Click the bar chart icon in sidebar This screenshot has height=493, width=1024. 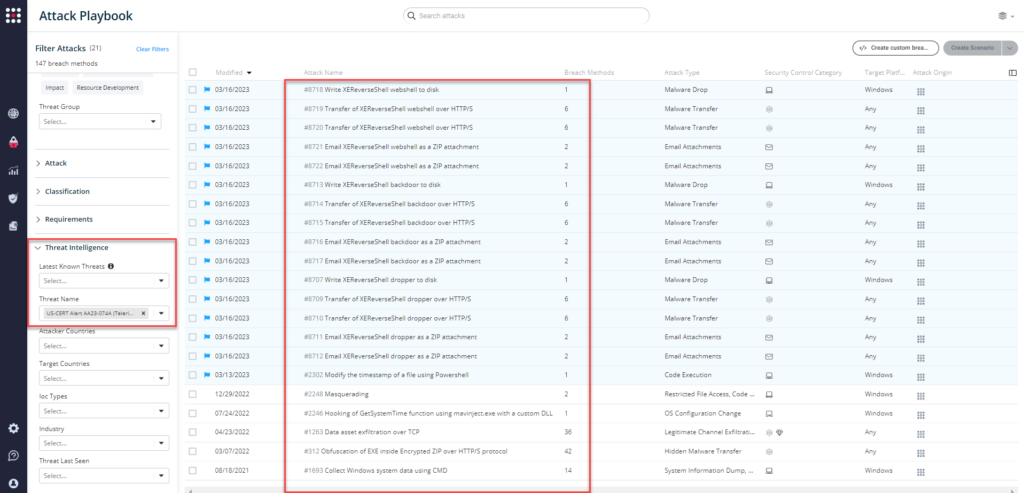coord(13,171)
